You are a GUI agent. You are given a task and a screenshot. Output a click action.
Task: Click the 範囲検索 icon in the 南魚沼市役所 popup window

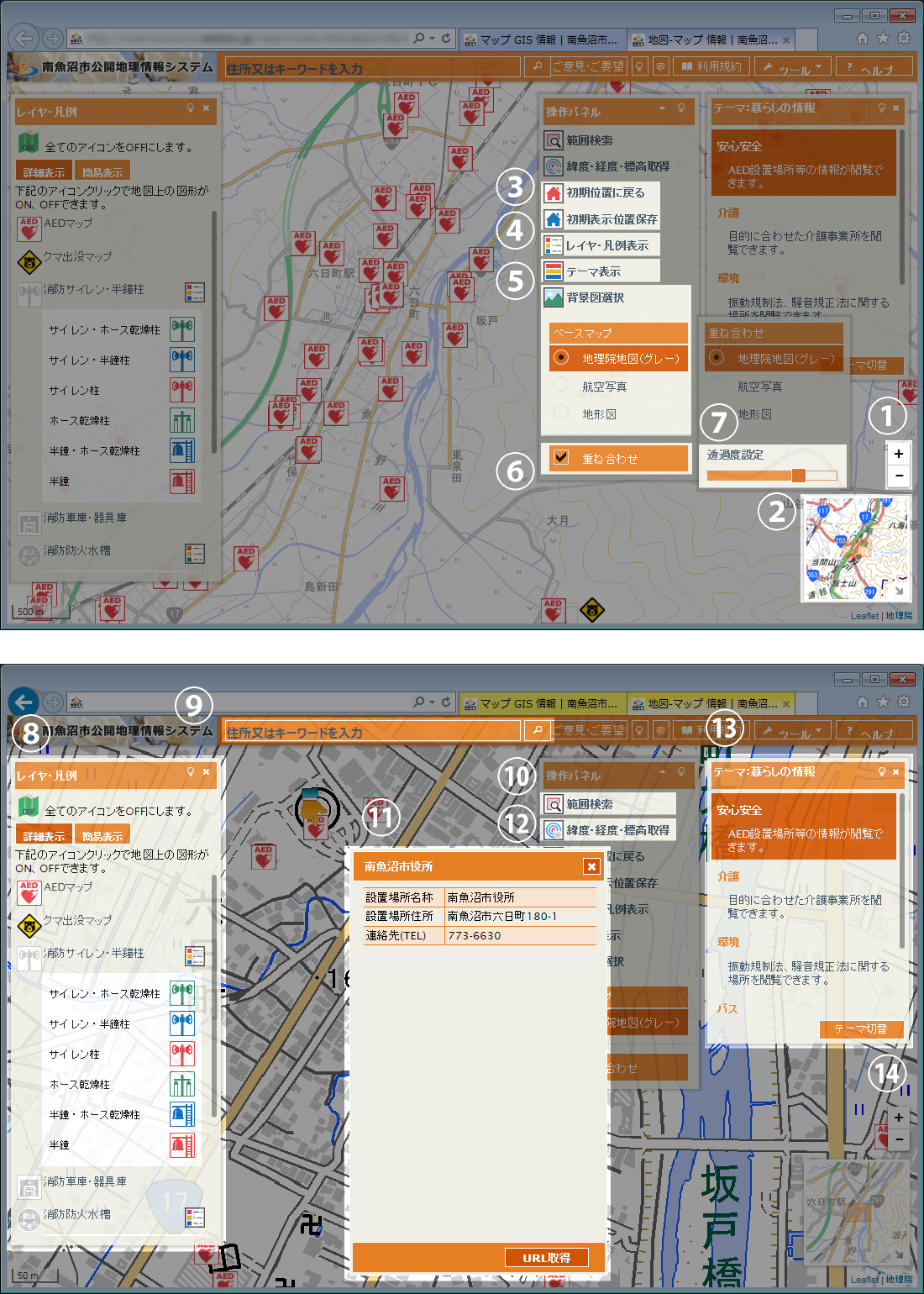pyautogui.click(x=554, y=804)
